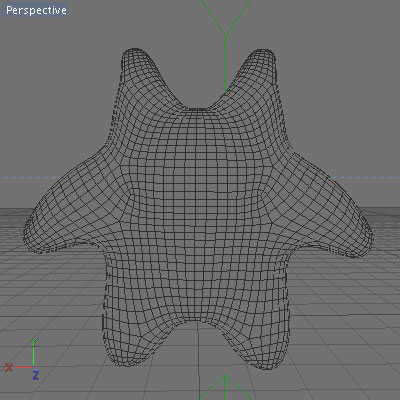This screenshot has height=400, width=400.
Task: Click the XYZ axis orientation gizmo
Action: click(x=23, y=359)
